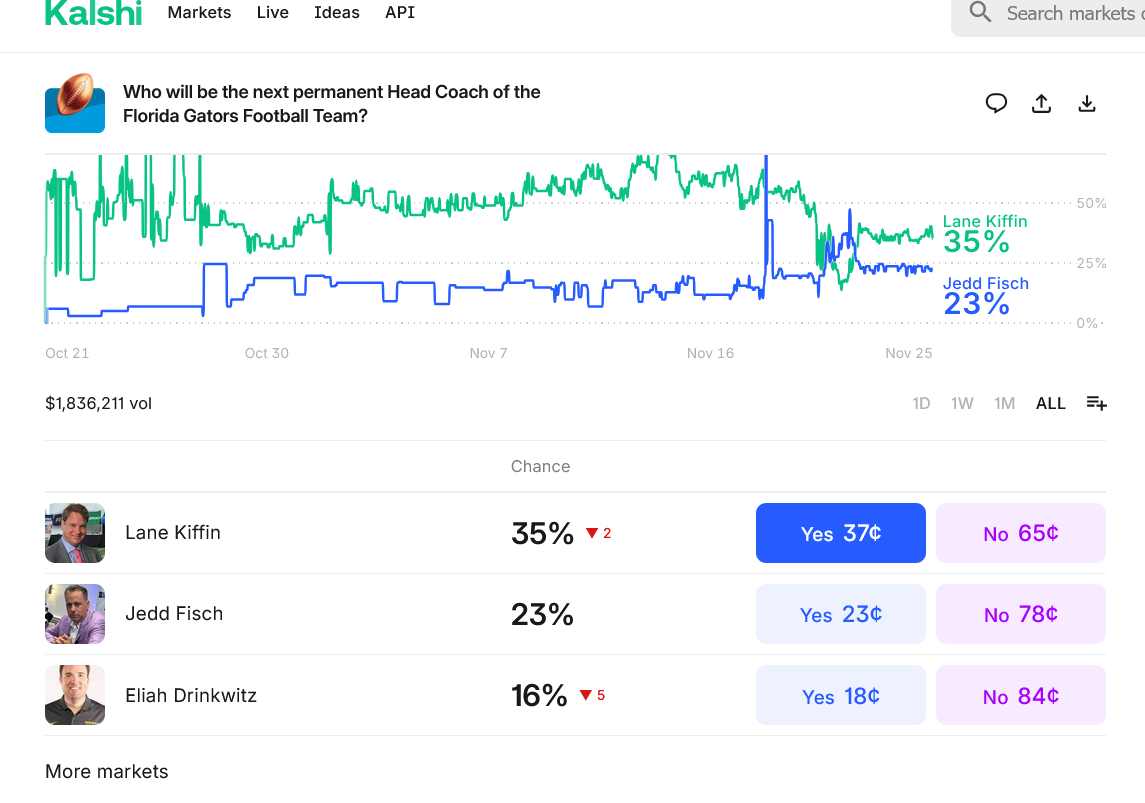Click the Search markets input field
1145x803 pixels.
tap(1072, 13)
